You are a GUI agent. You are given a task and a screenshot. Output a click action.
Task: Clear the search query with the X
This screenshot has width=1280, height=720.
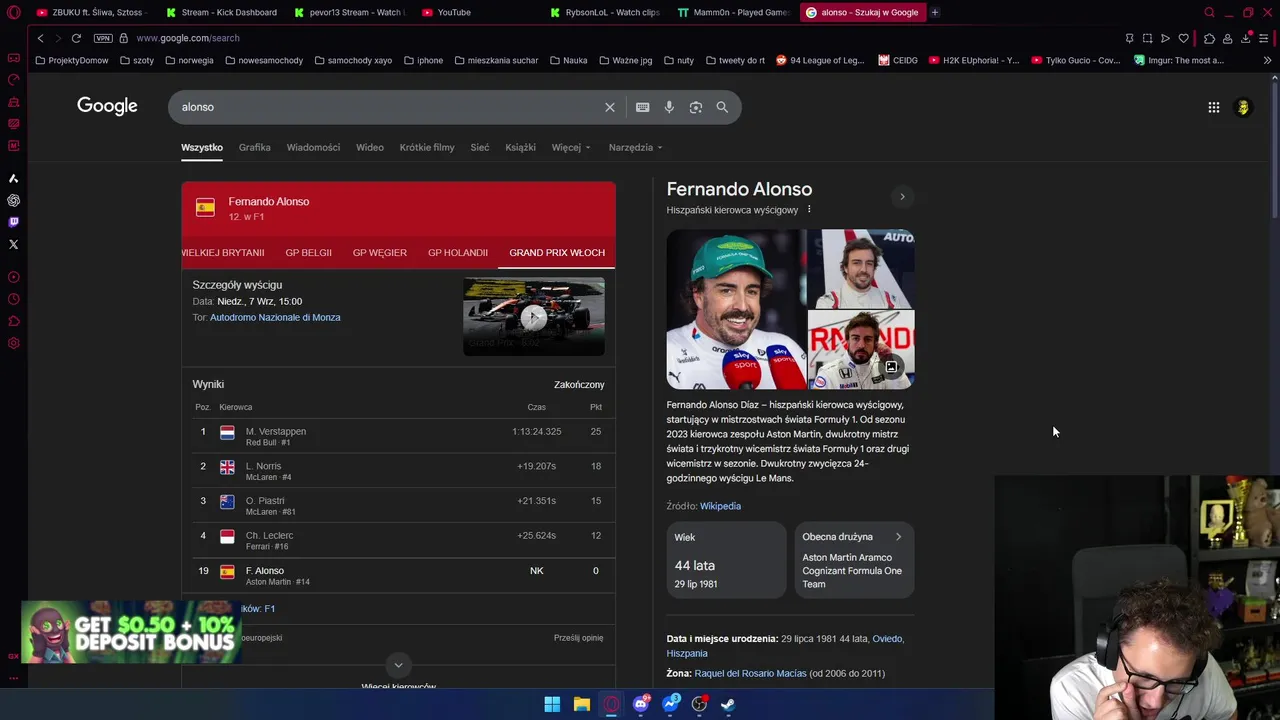pyautogui.click(x=610, y=107)
